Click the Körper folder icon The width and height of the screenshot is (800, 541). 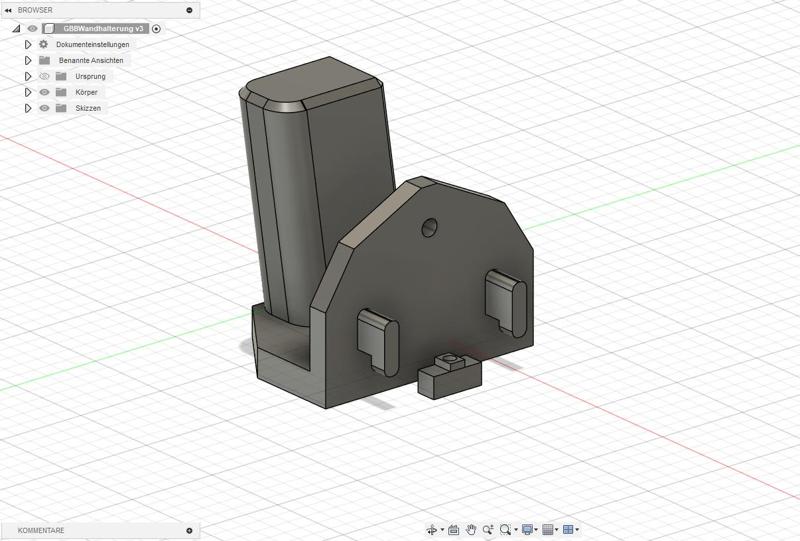61,92
